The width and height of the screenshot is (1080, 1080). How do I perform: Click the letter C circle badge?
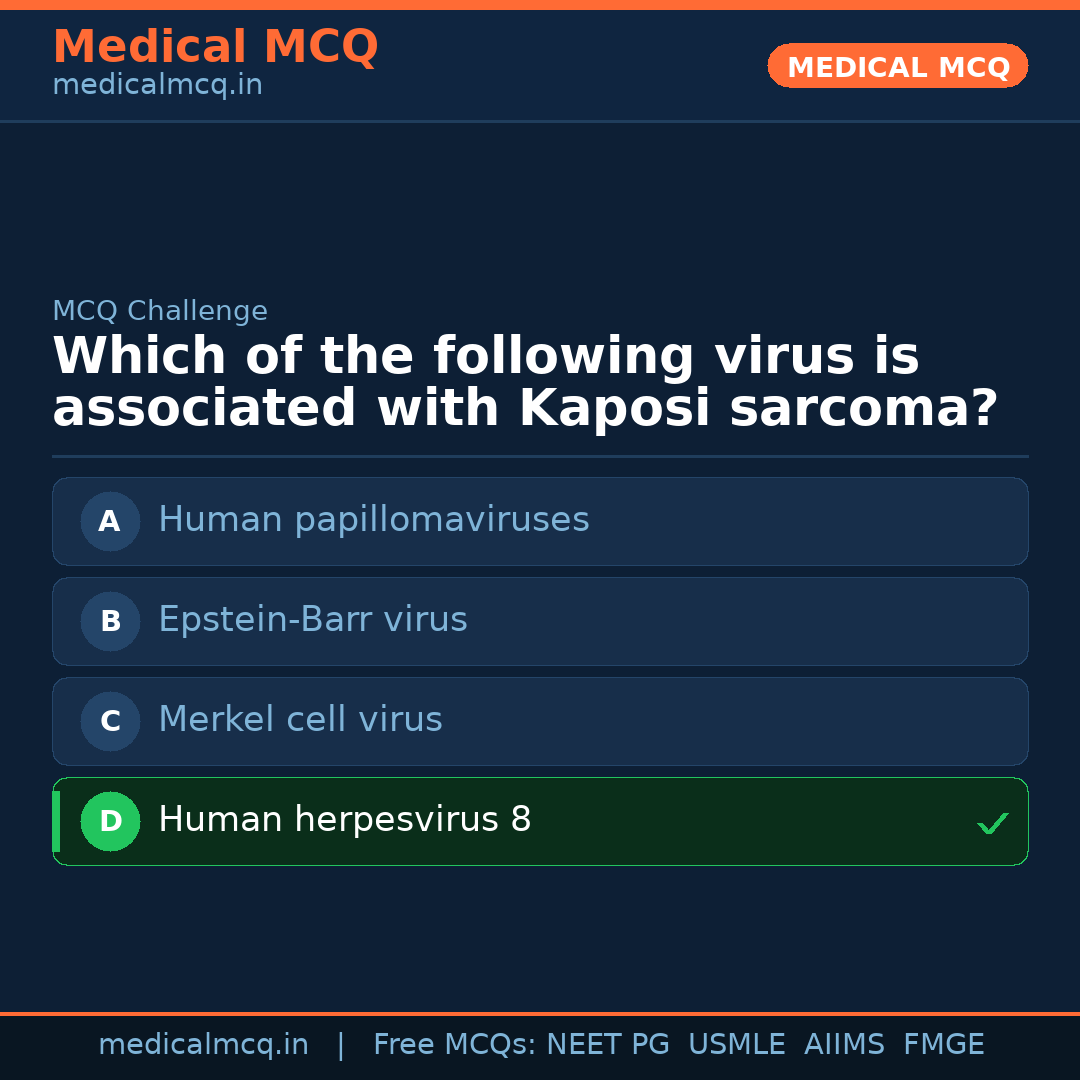(110, 721)
